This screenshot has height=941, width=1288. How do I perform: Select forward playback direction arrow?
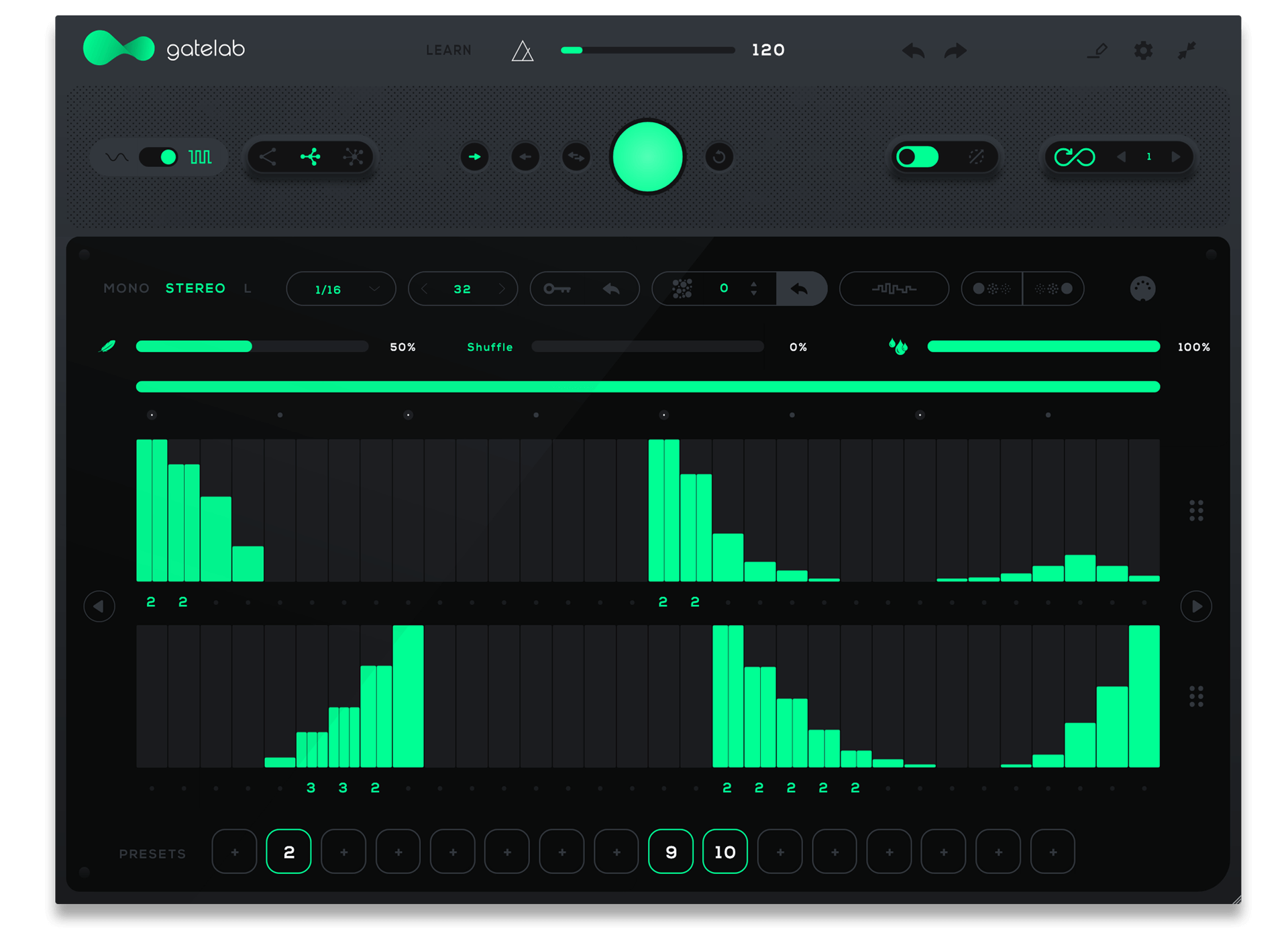[x=474, y=157]
